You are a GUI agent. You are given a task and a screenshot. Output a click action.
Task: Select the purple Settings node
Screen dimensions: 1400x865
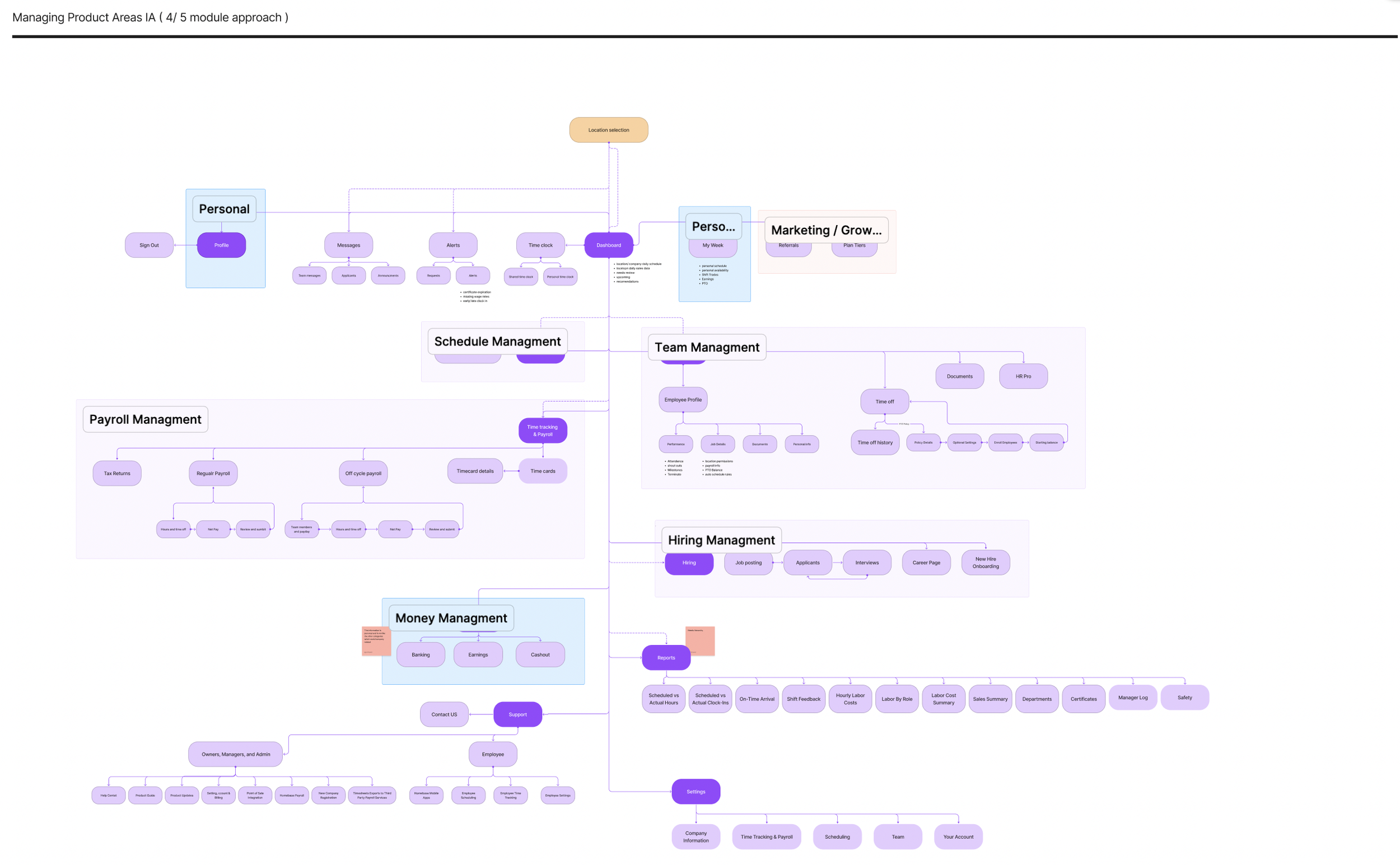point(696,791)
